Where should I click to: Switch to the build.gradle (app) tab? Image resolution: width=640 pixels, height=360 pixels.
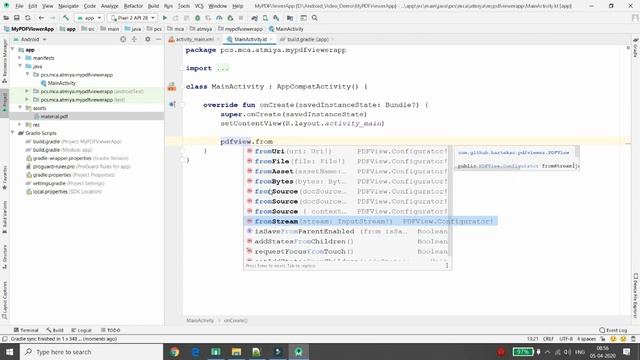click(307, 39)
